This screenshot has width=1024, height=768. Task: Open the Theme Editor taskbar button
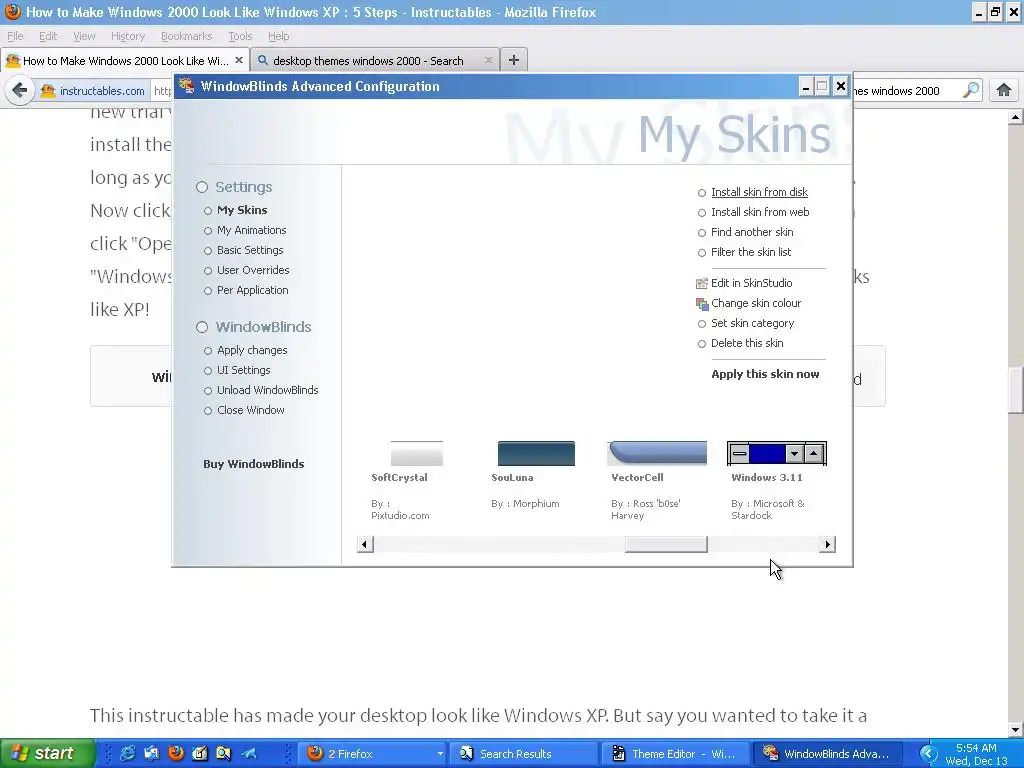(x=676, y=754)
